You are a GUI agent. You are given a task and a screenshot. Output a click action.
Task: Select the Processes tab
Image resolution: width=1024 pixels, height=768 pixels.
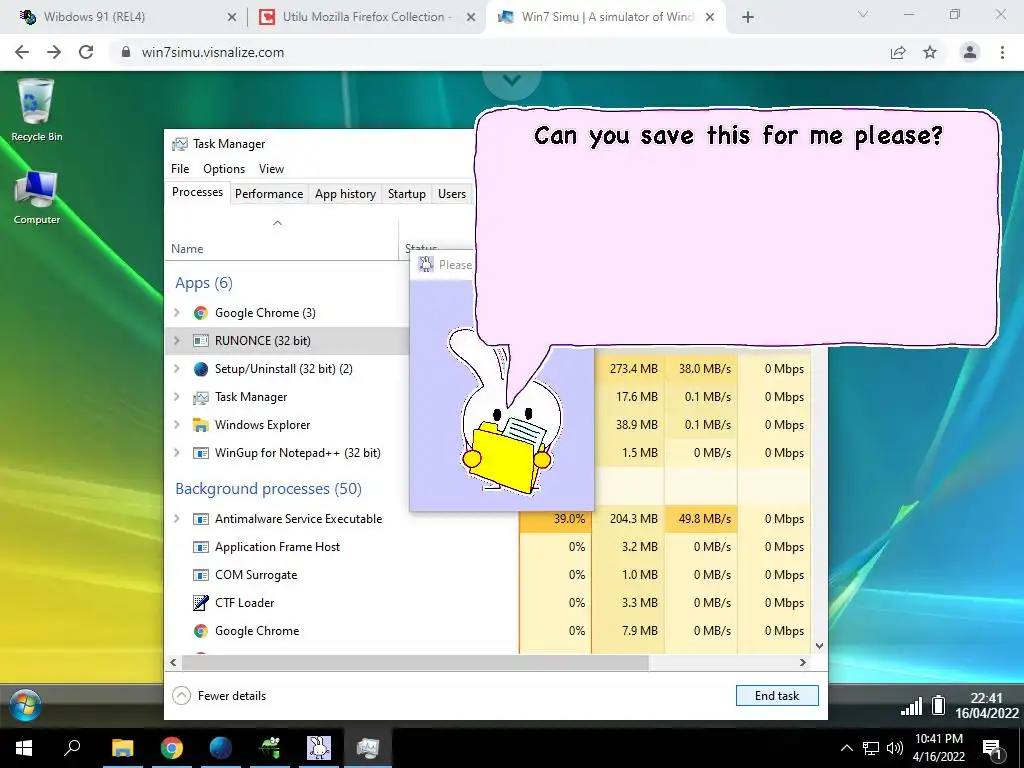[197, 192]
